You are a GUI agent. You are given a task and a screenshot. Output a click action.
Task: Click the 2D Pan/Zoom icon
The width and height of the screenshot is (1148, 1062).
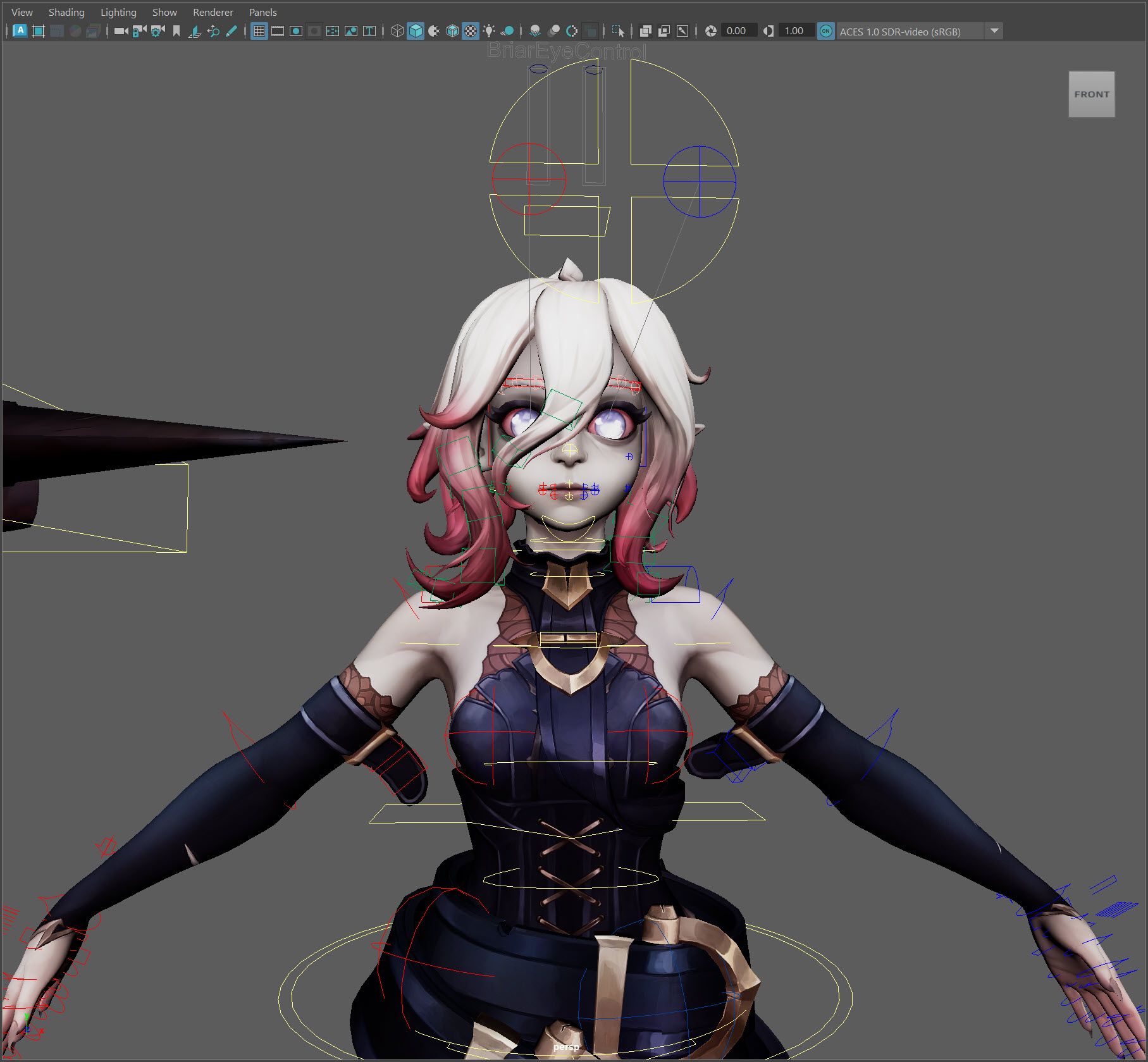(213, 31)
